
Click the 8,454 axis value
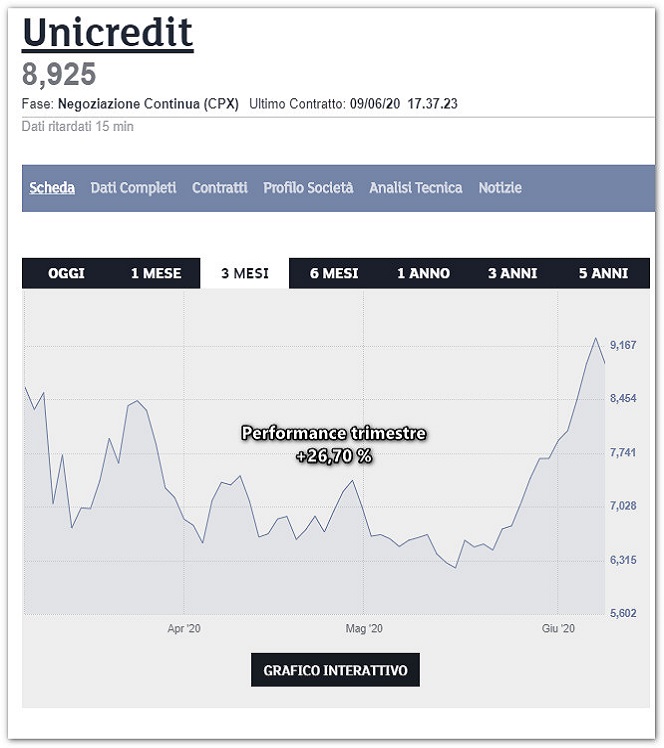tap(623, 398)
